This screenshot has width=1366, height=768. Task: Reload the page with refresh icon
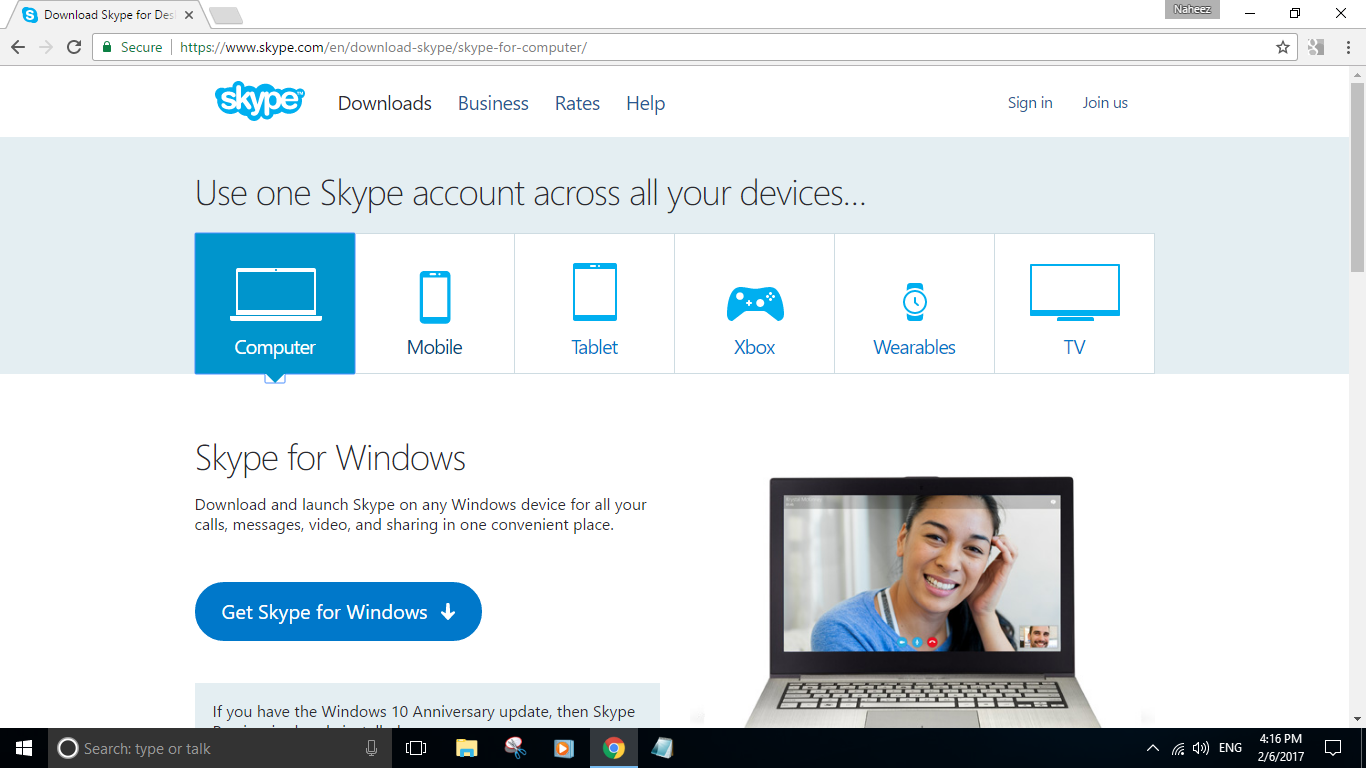74,47
